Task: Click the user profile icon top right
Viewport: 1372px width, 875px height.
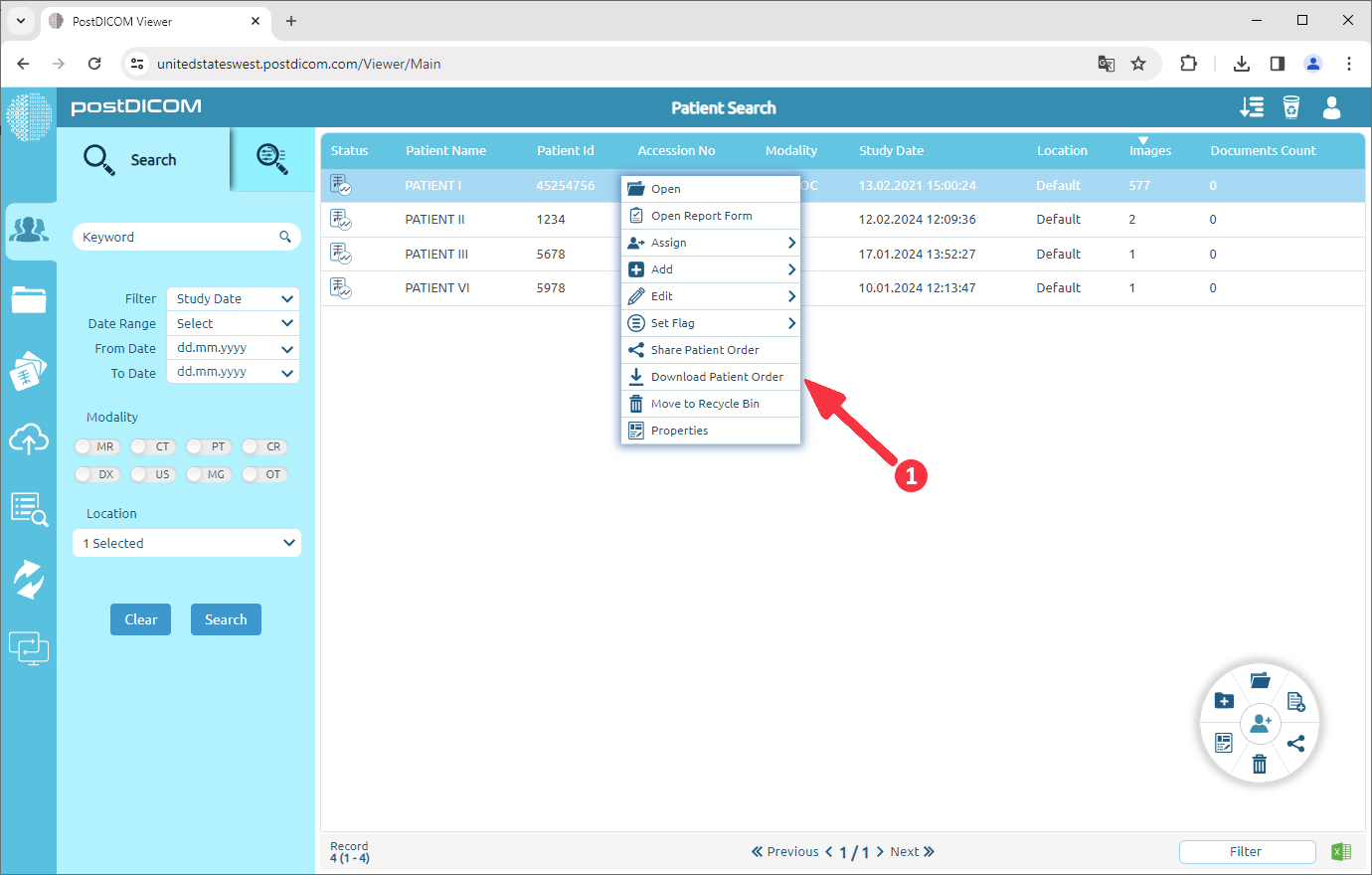Action: [1331, 107]
